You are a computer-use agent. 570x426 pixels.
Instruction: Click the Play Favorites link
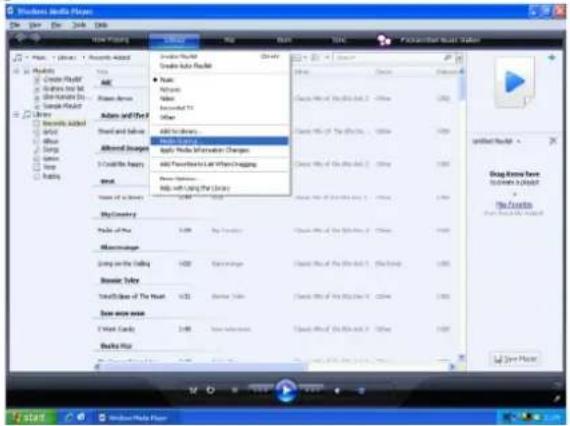tap(514, 205)
